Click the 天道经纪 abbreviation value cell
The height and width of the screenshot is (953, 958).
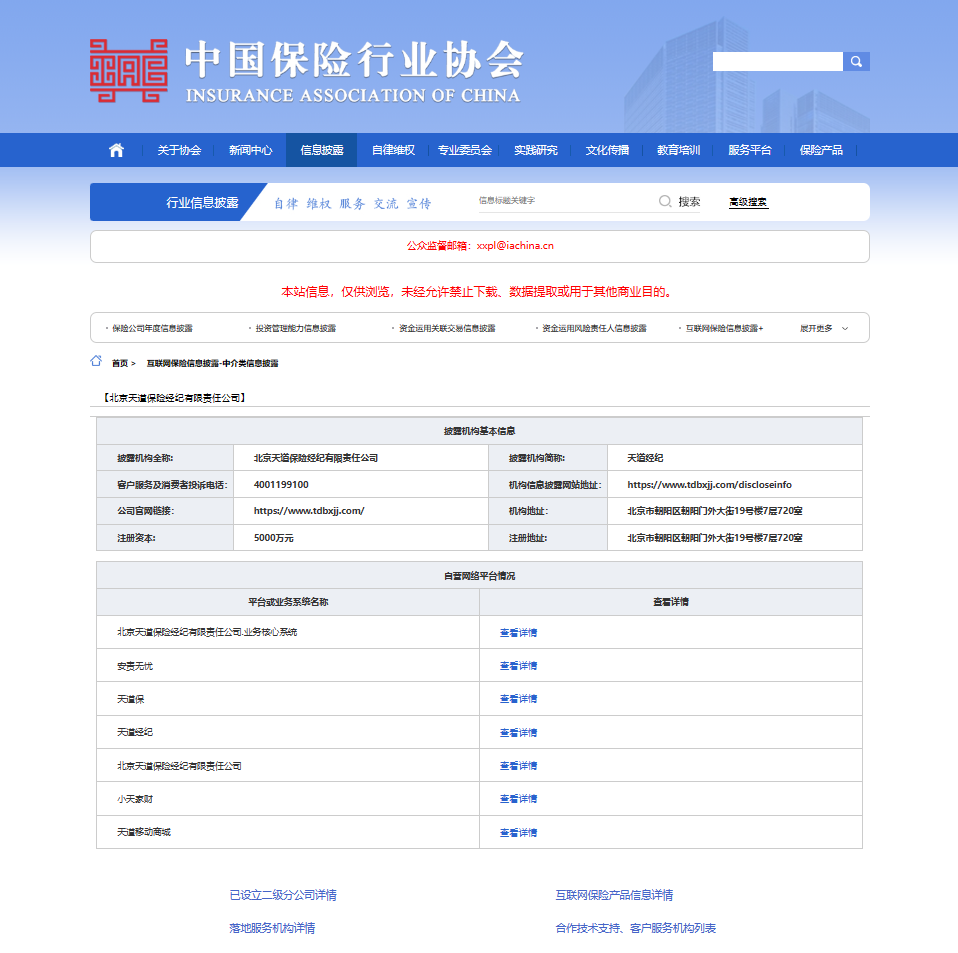pyautogui.click(x=734, y=458)
